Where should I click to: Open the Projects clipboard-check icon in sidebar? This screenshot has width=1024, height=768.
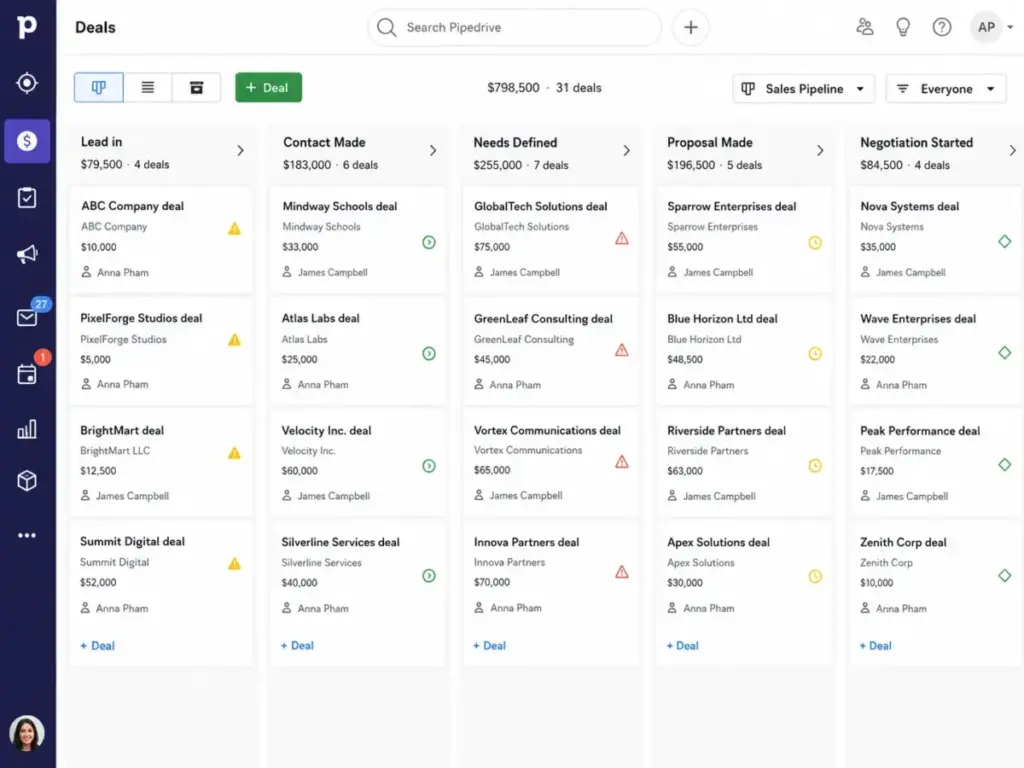pyautogui.click(x=27, y=197)
